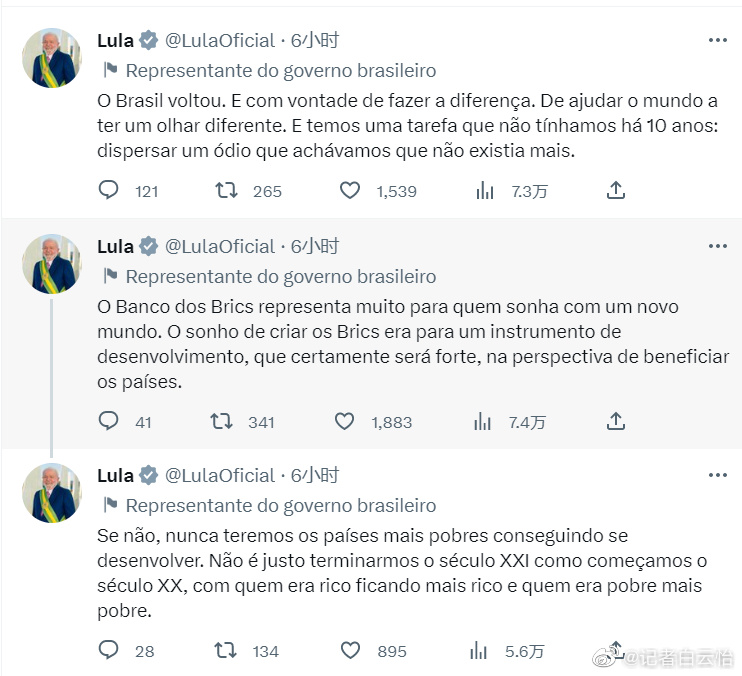Click the Lula display name on the second tweet
Image resolution: width=742 pixels, height=676 pixels.
116,246
